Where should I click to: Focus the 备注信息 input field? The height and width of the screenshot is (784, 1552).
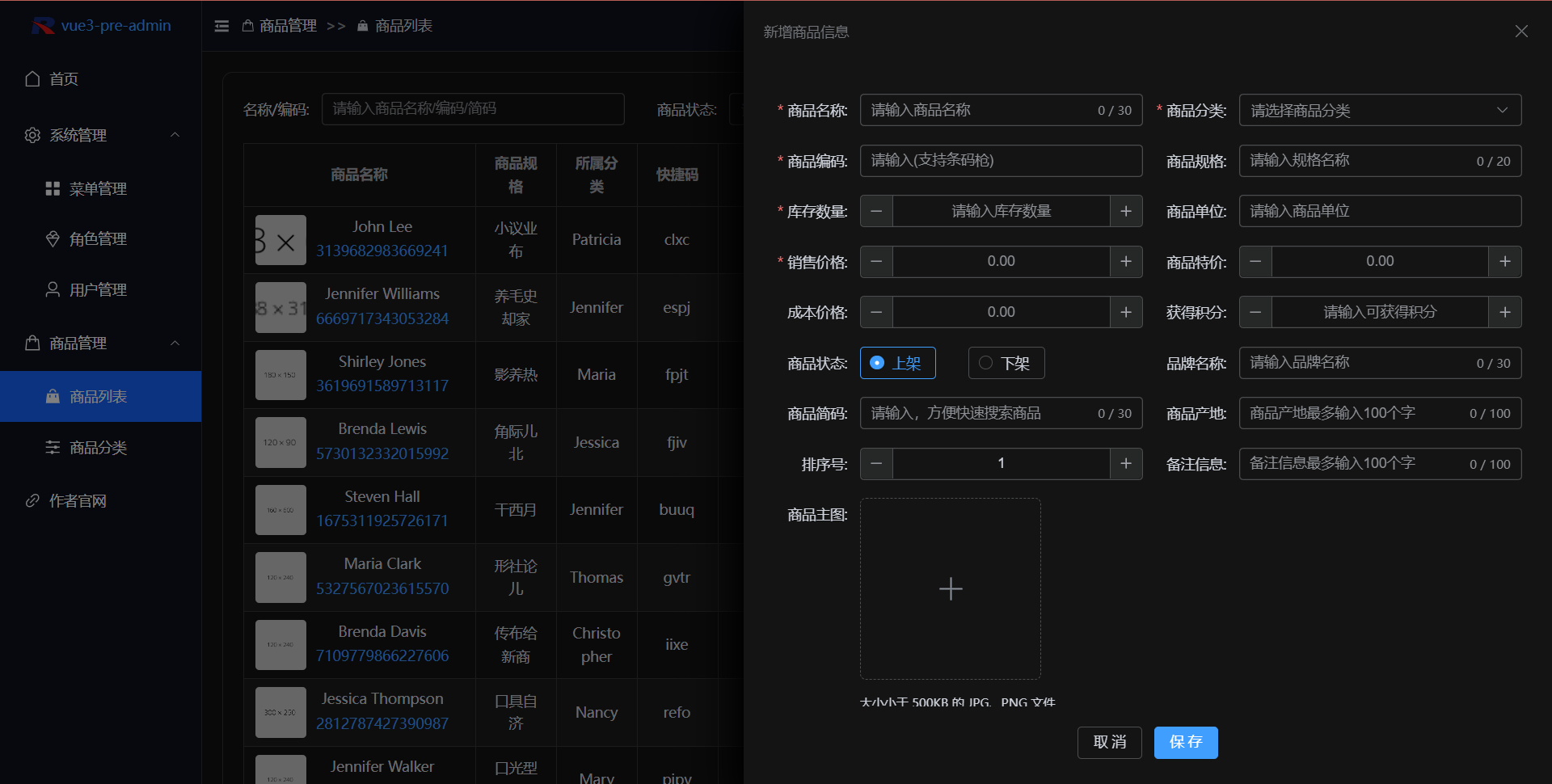1380,464
